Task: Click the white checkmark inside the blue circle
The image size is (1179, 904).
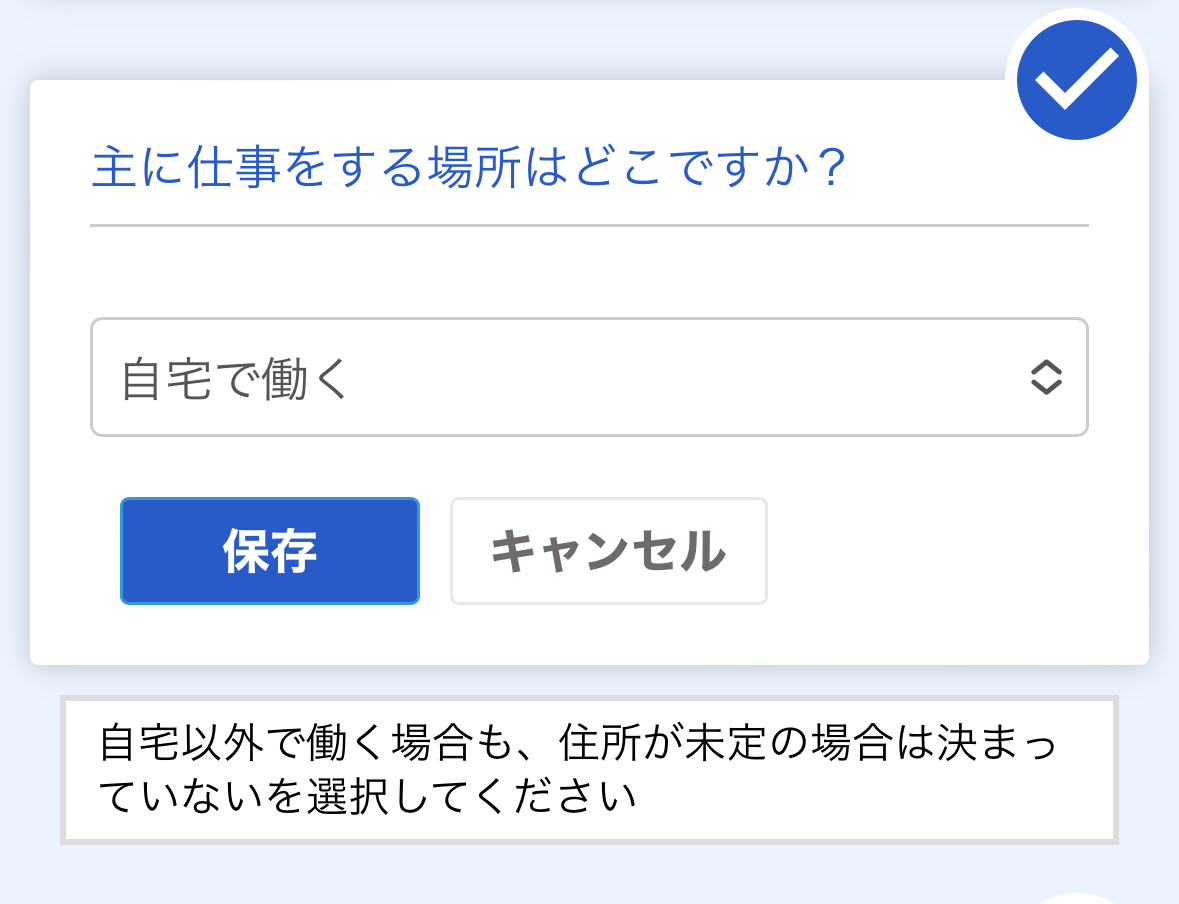Action: tap(1076, 78)
